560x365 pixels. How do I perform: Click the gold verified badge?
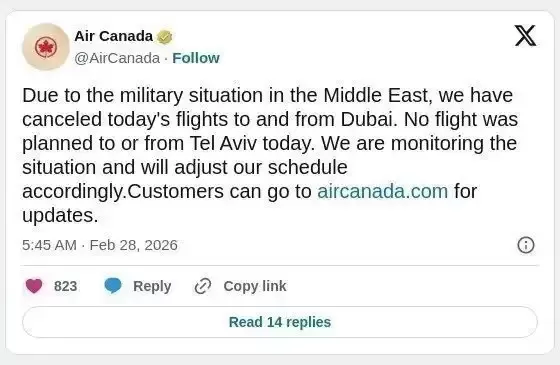(165, 37)
